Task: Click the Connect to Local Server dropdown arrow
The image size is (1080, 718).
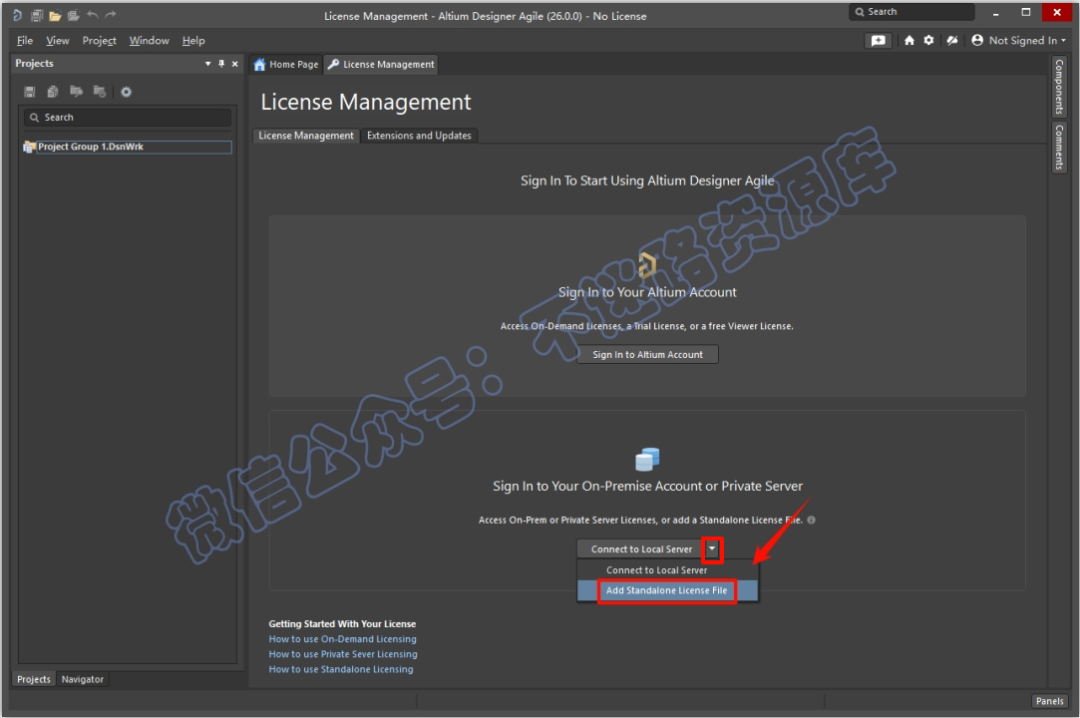Action: tap(712, 549)
